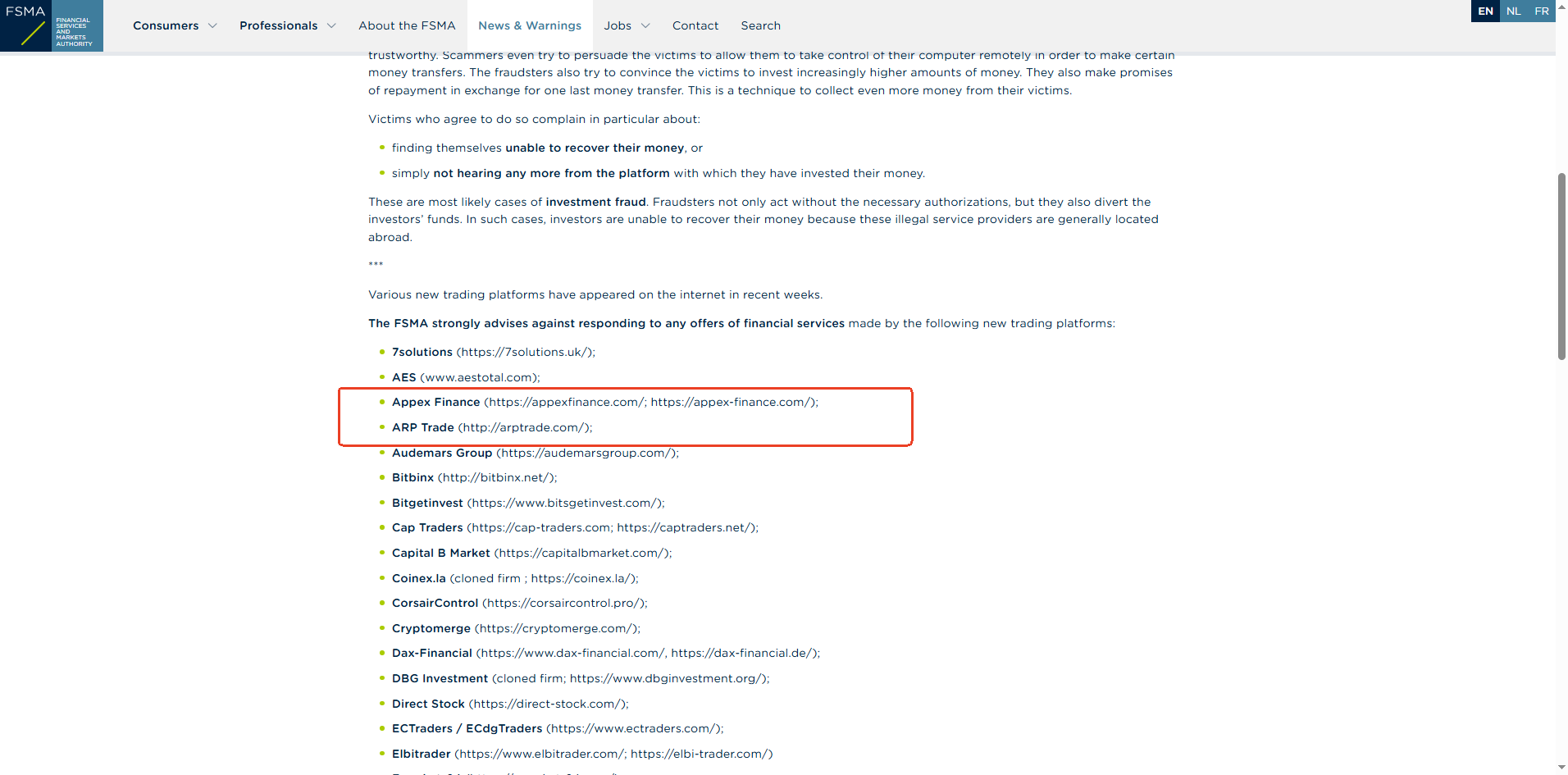Click the line "Victims who agree to do so complain"
The image size is (1568, 775).
534,119
